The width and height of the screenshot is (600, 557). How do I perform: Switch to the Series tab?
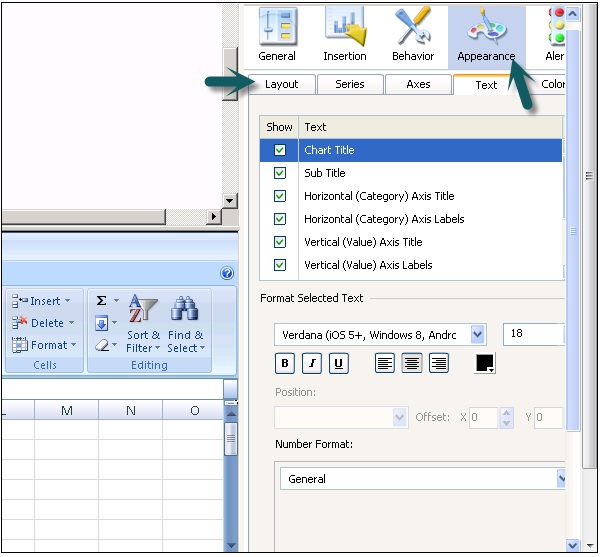349,85
